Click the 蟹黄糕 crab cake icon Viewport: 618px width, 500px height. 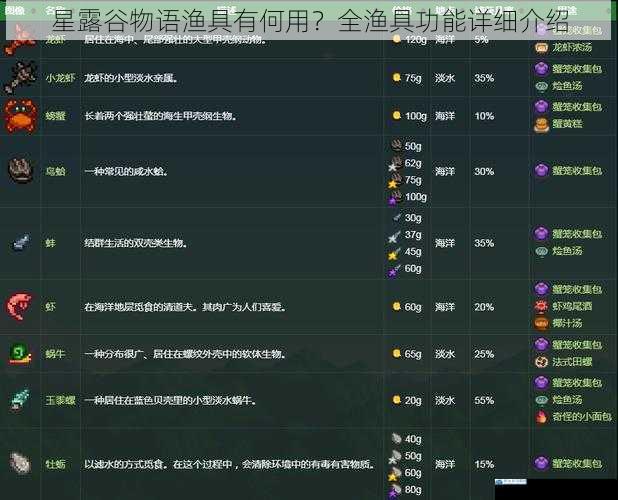pyautogui.click(x=541, y=125)
